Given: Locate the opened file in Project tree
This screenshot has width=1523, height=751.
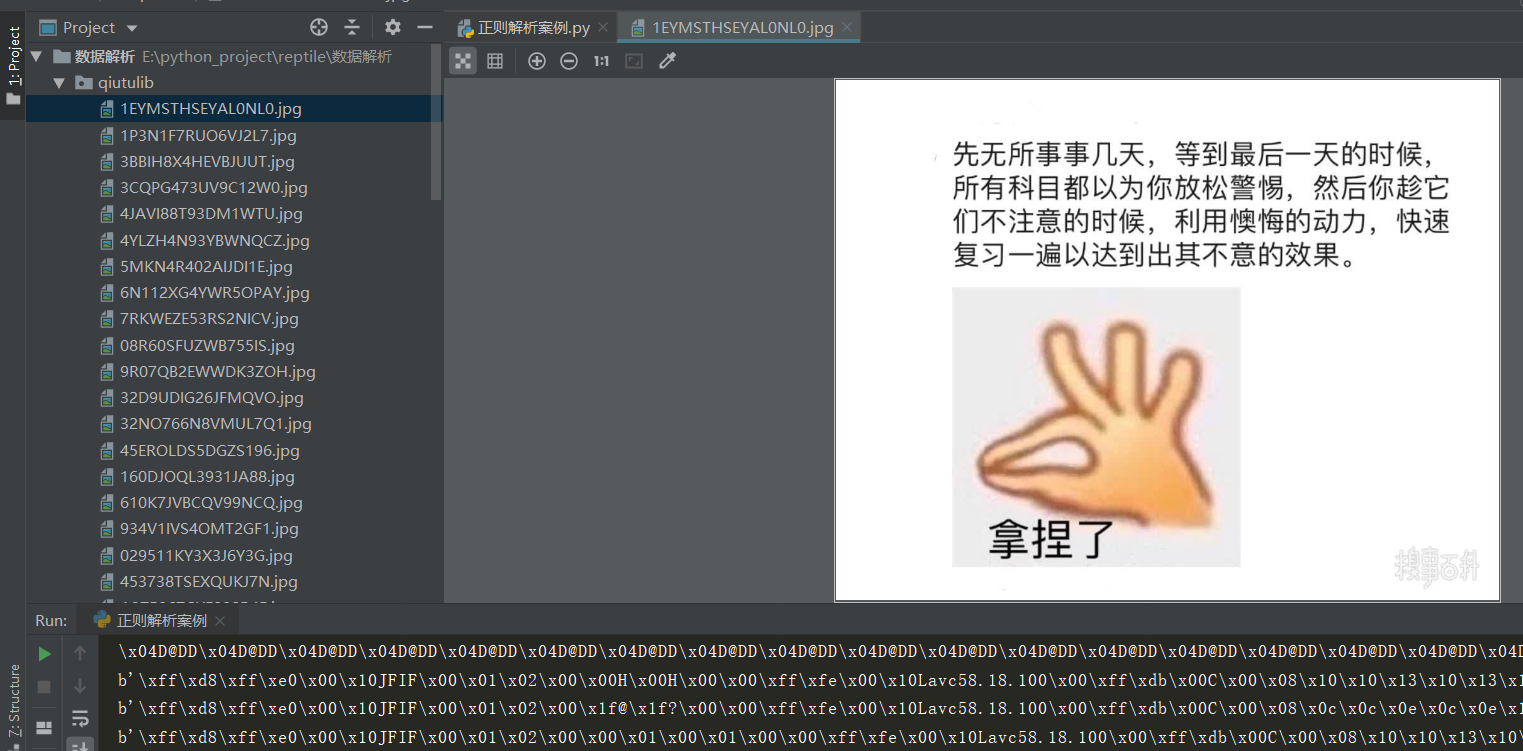Looking at the screenshot, I should tap(319, 27).
